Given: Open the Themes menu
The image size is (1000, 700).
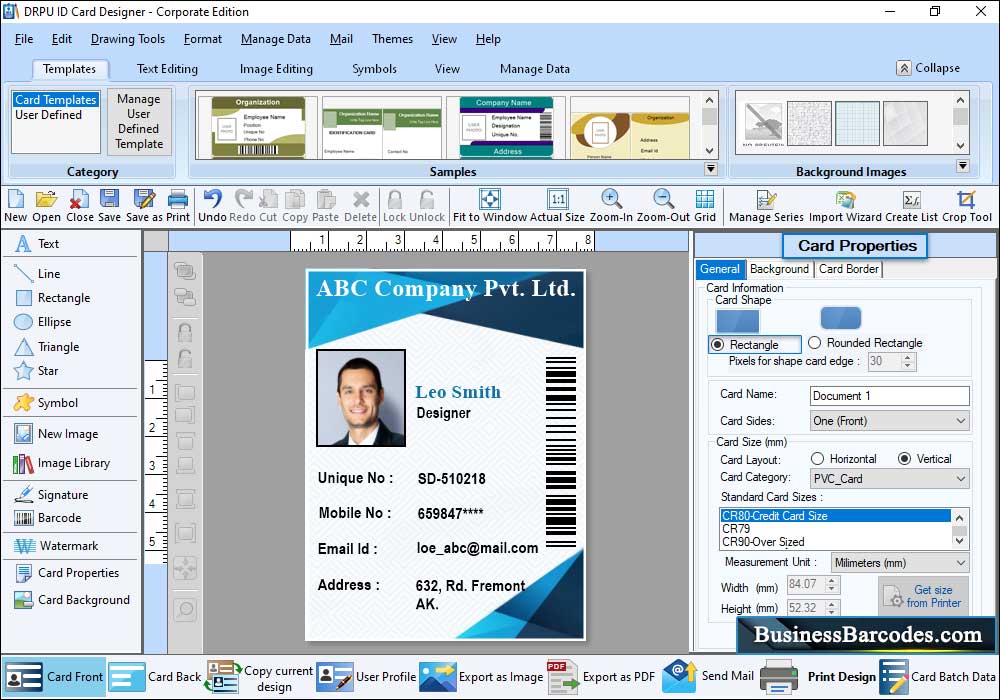Looking at the screenshot, I should (x=392, y=39).
